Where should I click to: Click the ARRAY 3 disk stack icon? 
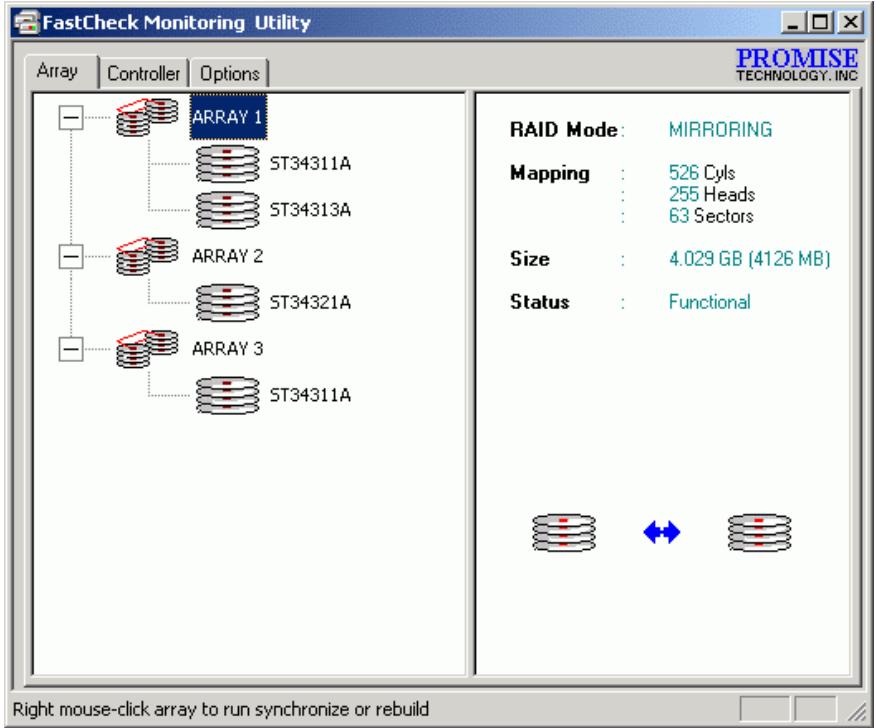pos(147,349)
